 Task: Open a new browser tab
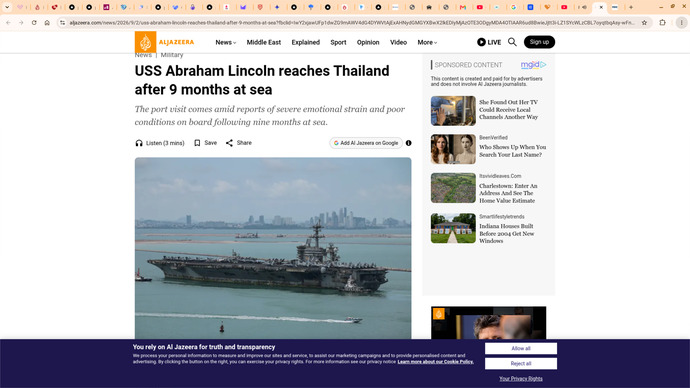click(631, 7)
